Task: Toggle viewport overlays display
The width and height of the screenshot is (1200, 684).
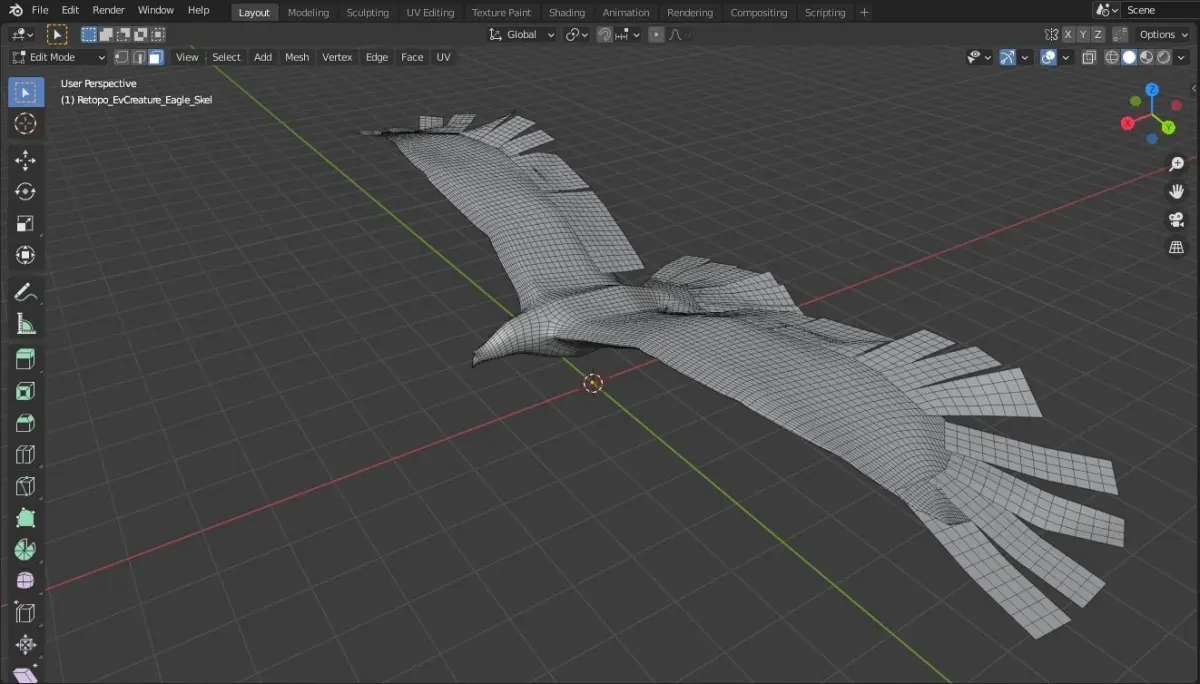Action: tap(1048, 57)
